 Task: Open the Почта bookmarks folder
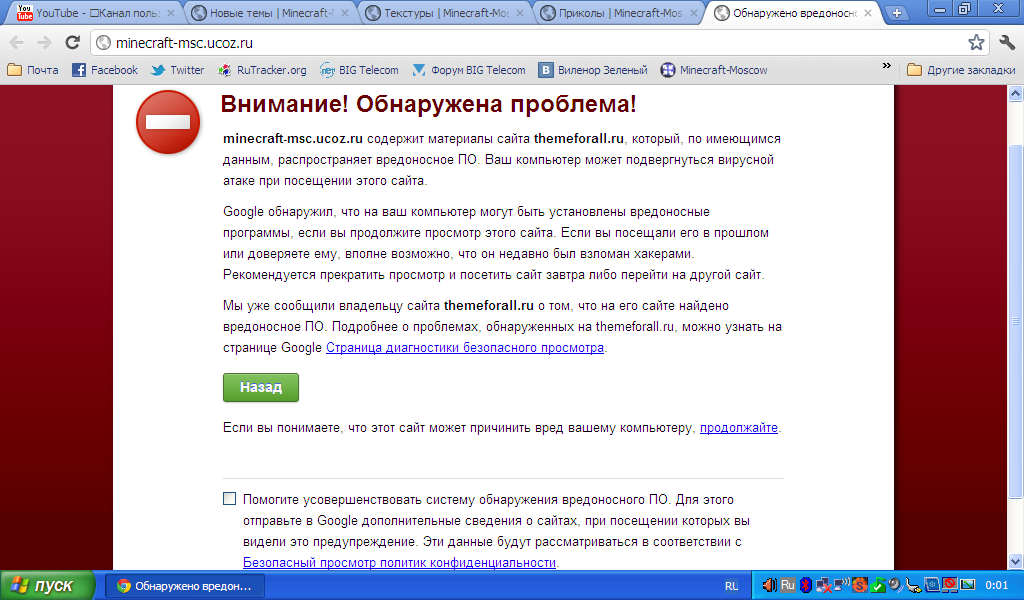point(33,70)
